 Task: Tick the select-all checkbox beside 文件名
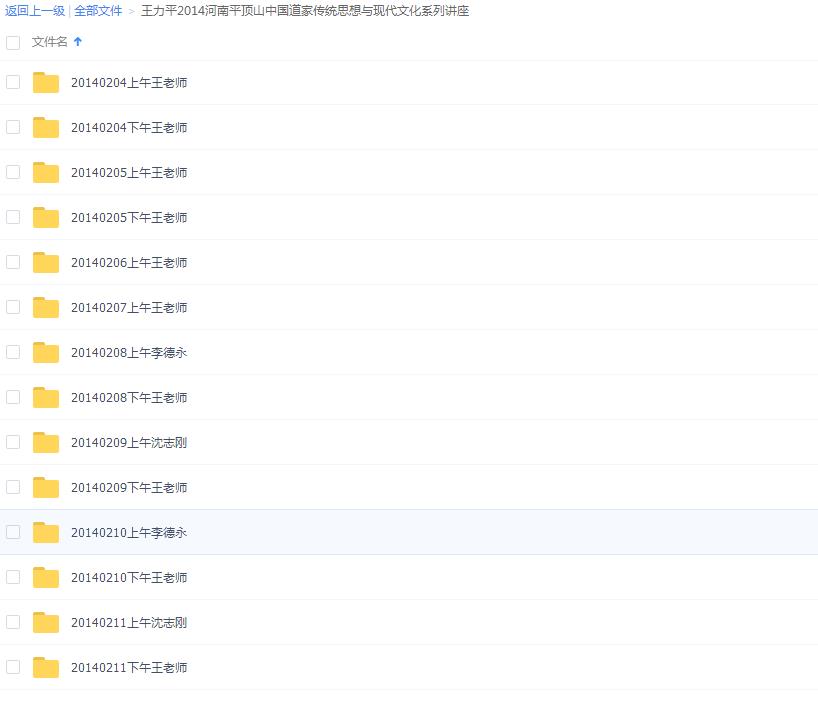pos(13,42)
